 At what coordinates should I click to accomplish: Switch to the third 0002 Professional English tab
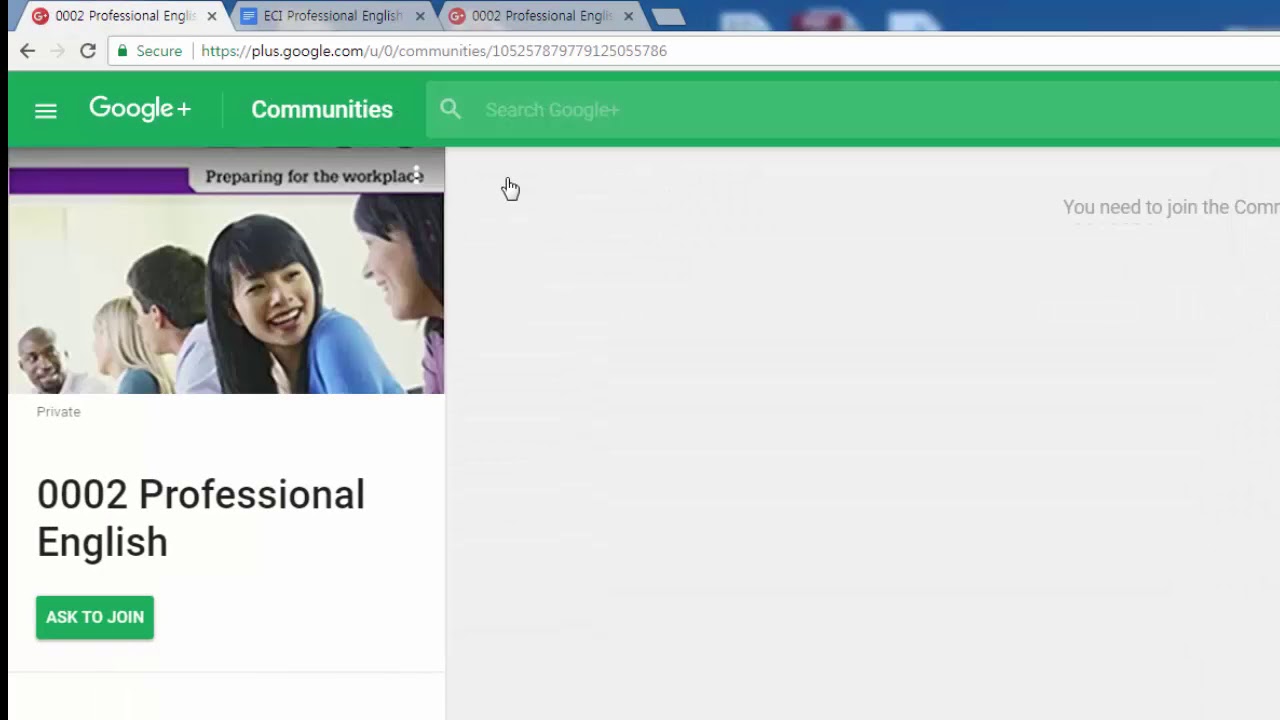click(x=541, y=16)
